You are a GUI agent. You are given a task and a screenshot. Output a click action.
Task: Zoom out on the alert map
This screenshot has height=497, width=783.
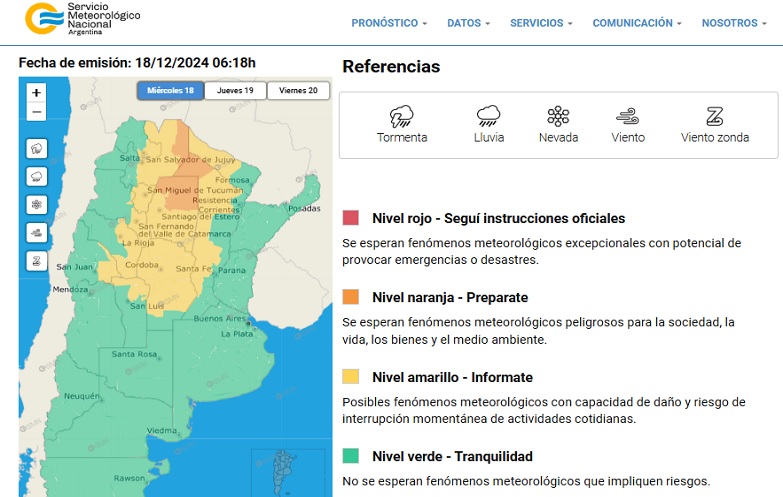37,112
